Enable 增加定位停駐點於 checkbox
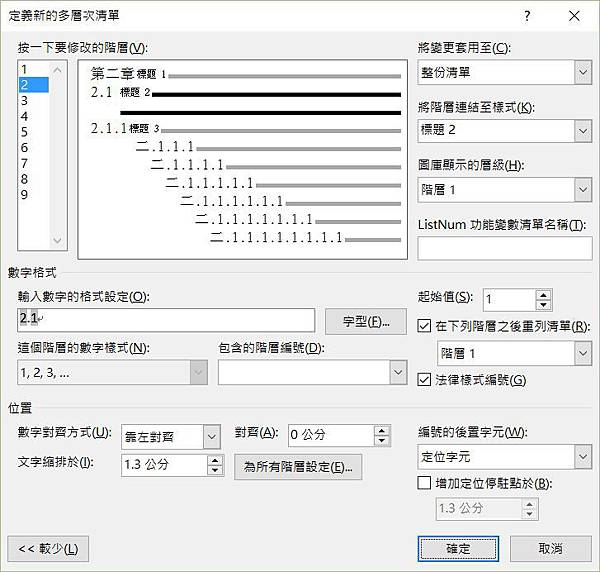Viewport: 600px width, 572px height. [424, 483]
